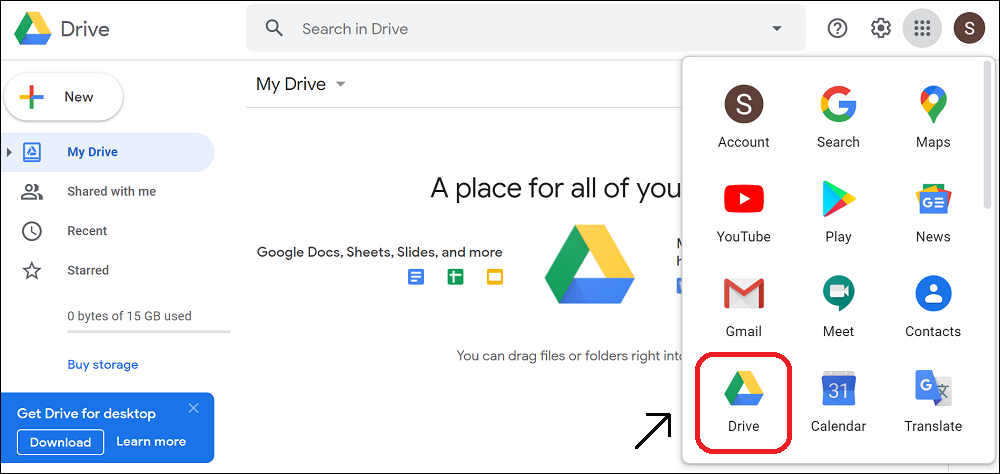The height and width of the screenshot is (474, 1000).
Task: Open YouTube from the apps panel
Action: click(744, 212)
